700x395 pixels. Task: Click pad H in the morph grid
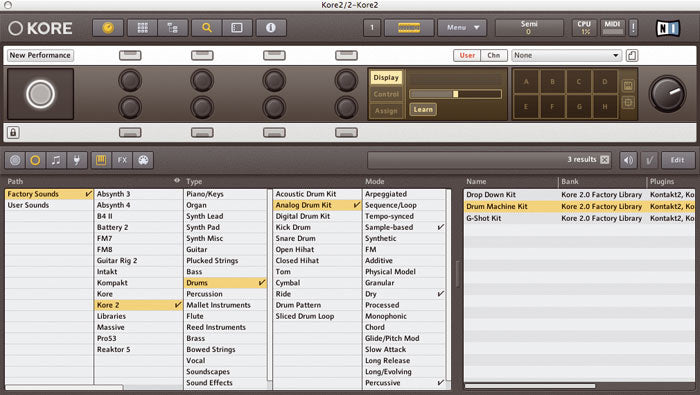pyautogui.click(x=605, y=107)
